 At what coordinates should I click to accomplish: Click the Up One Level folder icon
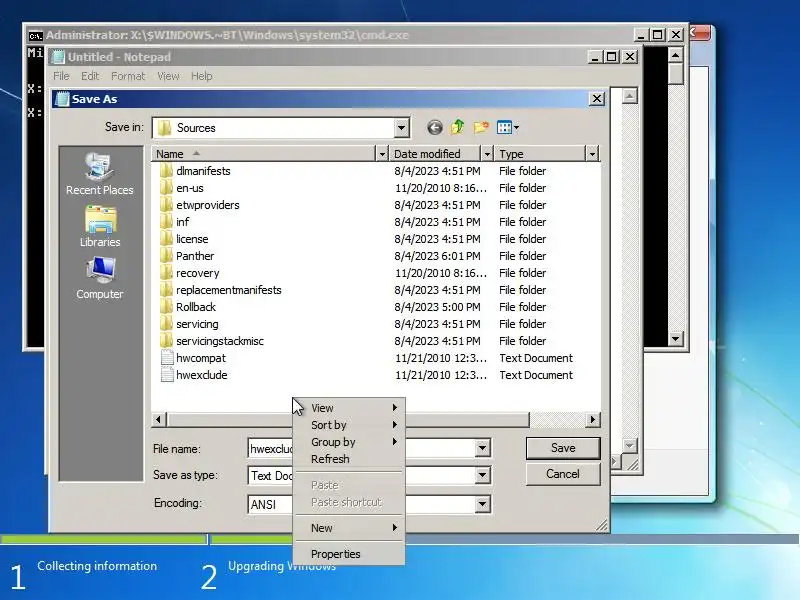pos(458,127)
